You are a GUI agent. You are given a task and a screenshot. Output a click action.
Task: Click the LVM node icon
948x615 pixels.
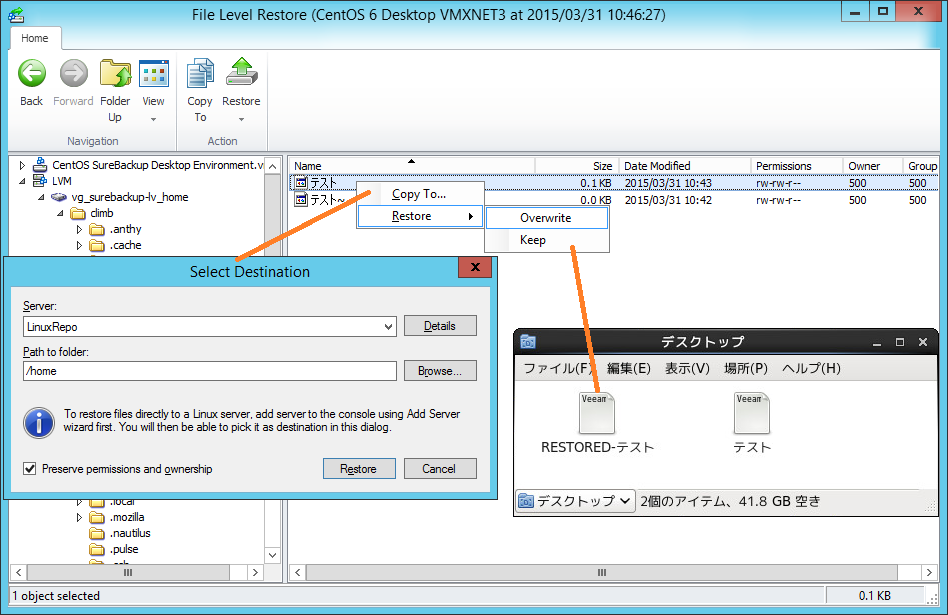point(40,181)
